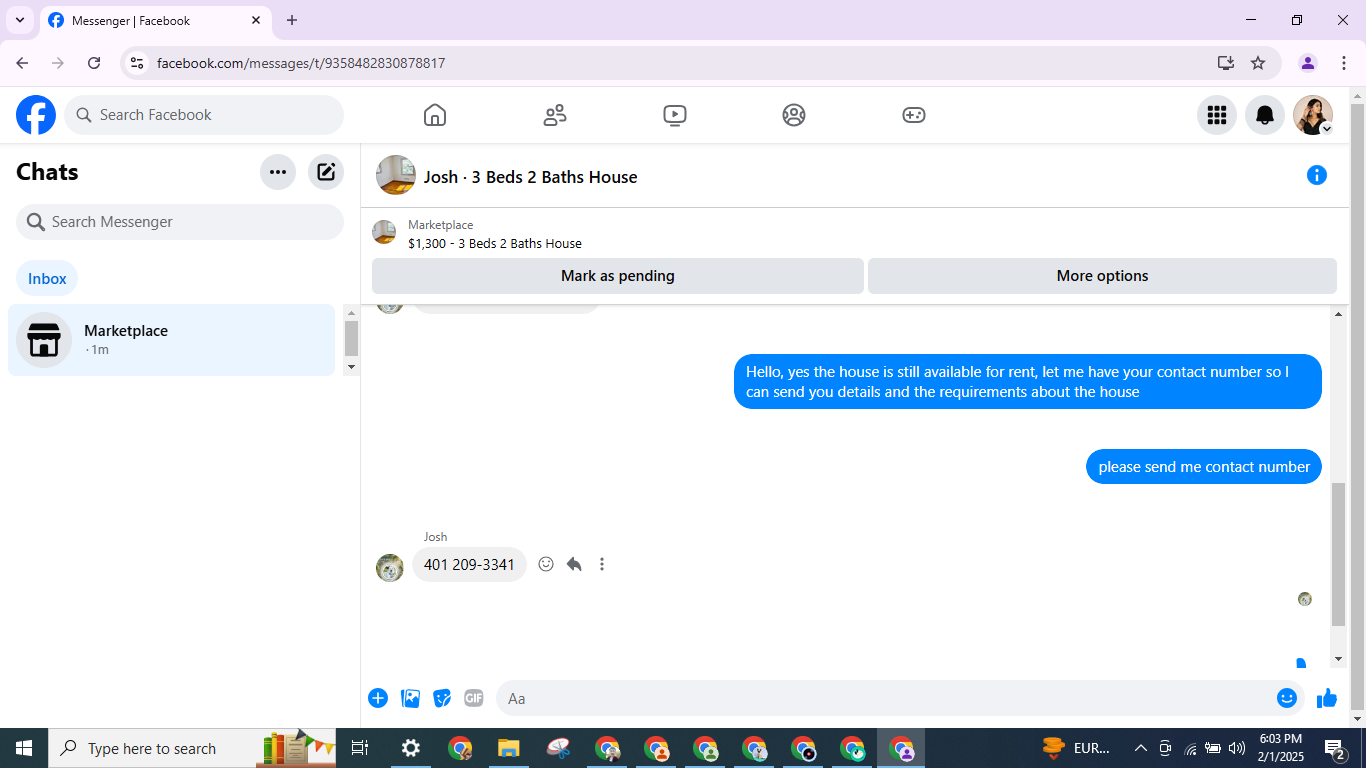The width and height of the screenshot is (1366, 768).
Task: Reply to Josh's phone number message
Action: 574,564
